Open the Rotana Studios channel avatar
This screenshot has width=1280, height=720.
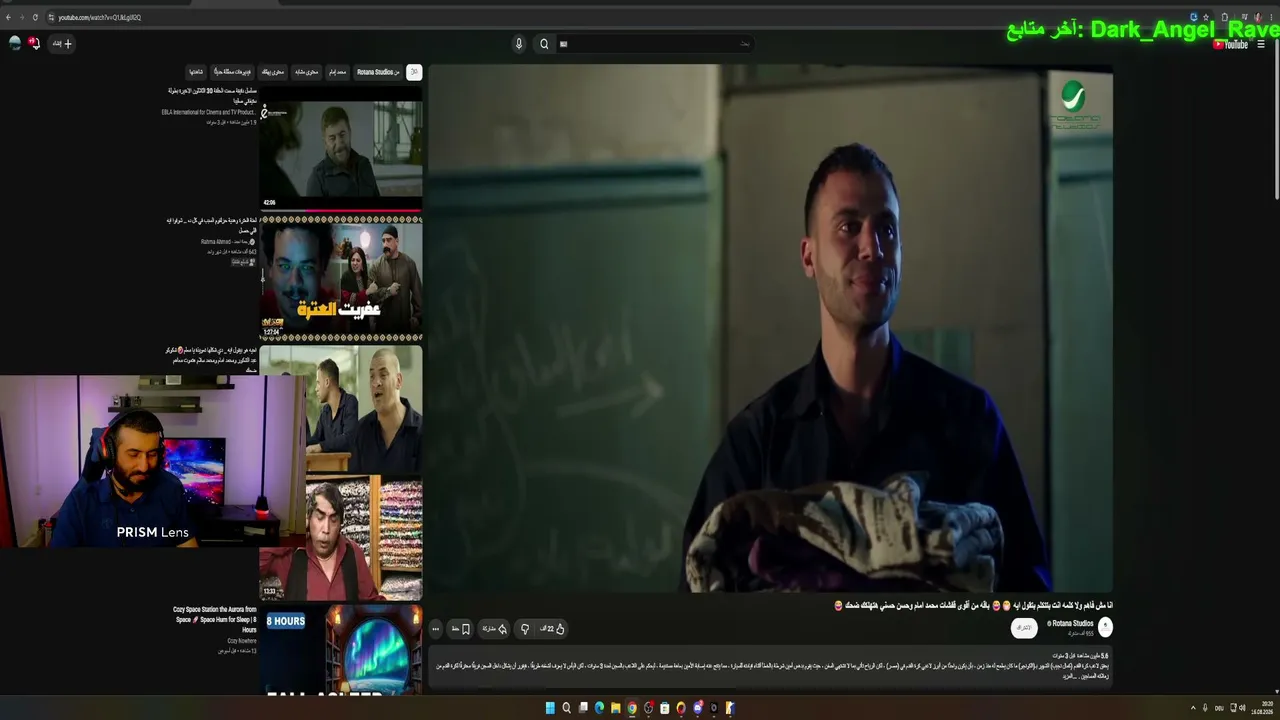click(x=1105, y=627)
